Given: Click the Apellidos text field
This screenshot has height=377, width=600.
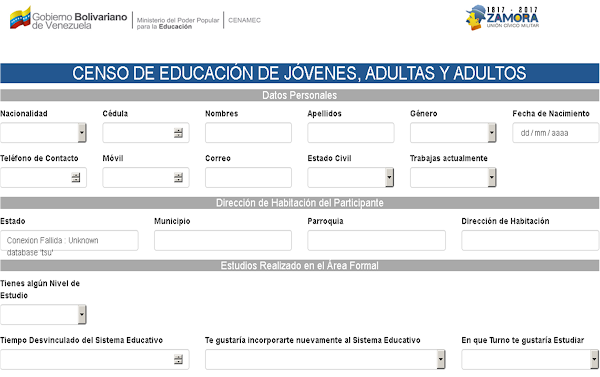Looking at the screenshot, I should [351, 133].
